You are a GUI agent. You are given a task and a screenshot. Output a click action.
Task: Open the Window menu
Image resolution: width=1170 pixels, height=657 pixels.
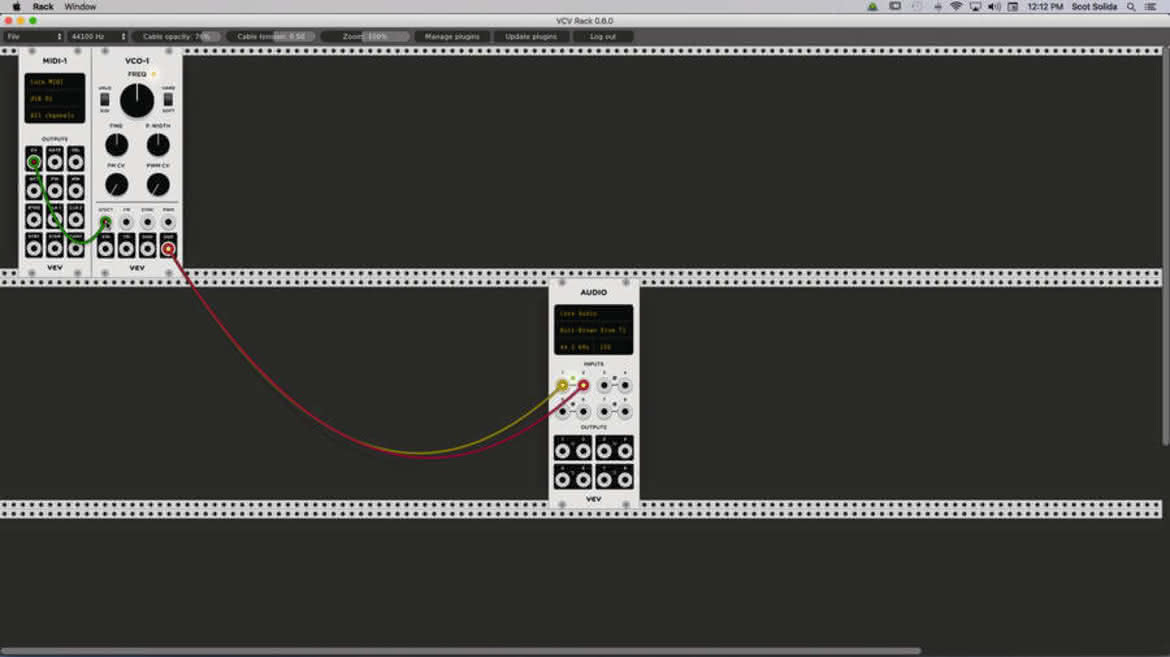[x=80, y=7]
